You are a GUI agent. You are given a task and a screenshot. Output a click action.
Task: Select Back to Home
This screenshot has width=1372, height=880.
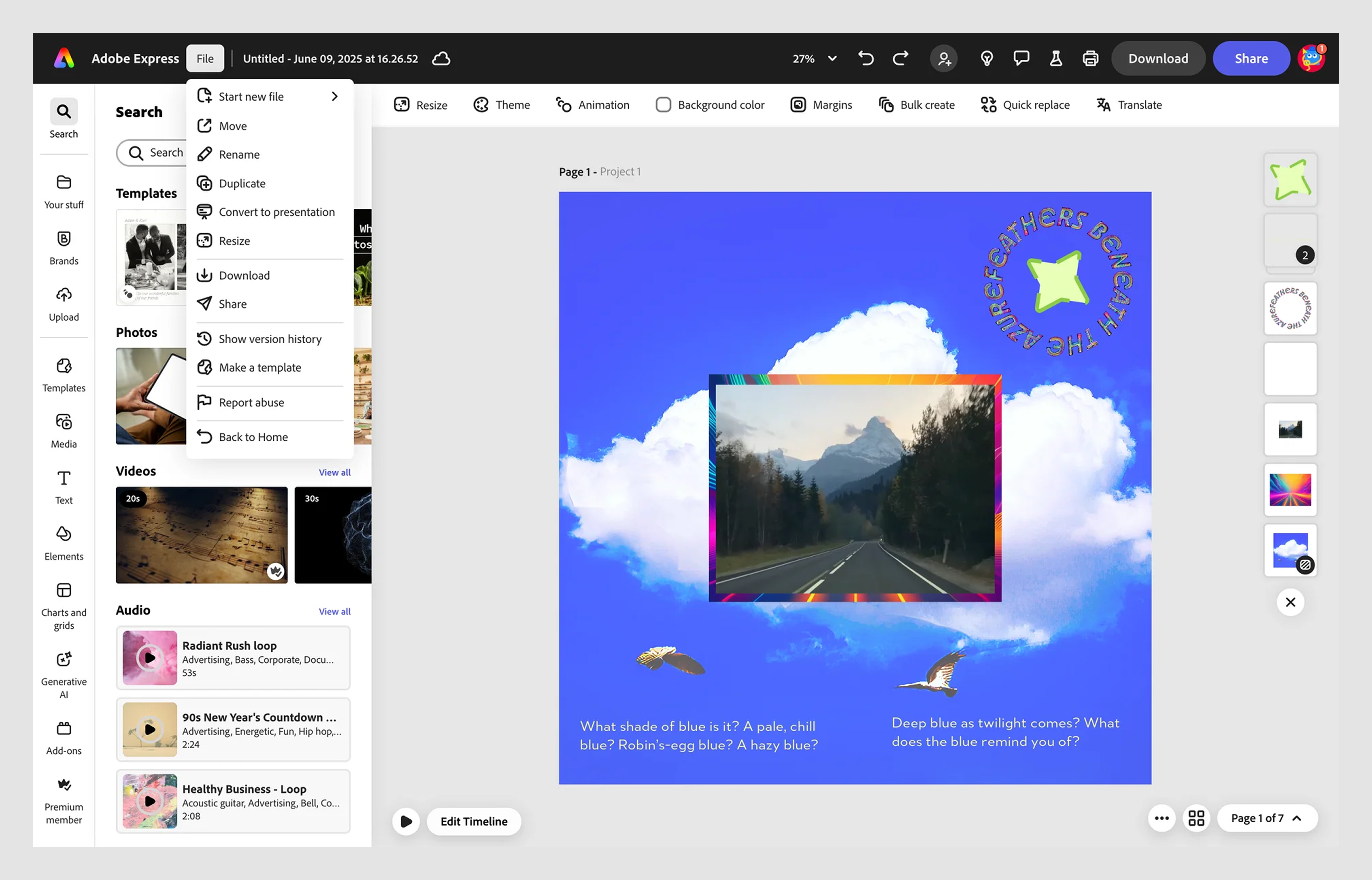coord(270,437)
